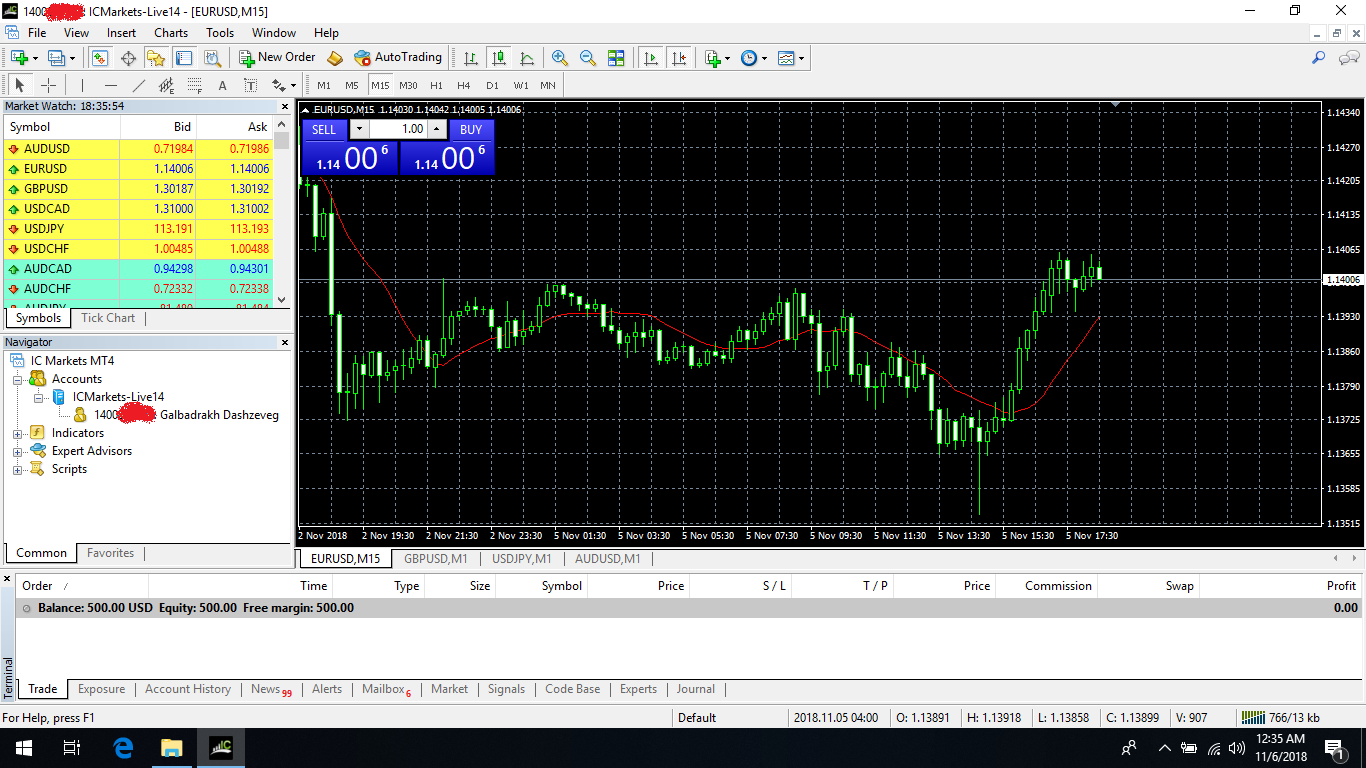The image size is (1366, 768).
Task: Switch to the M1 timeframe
Action: 324,85
